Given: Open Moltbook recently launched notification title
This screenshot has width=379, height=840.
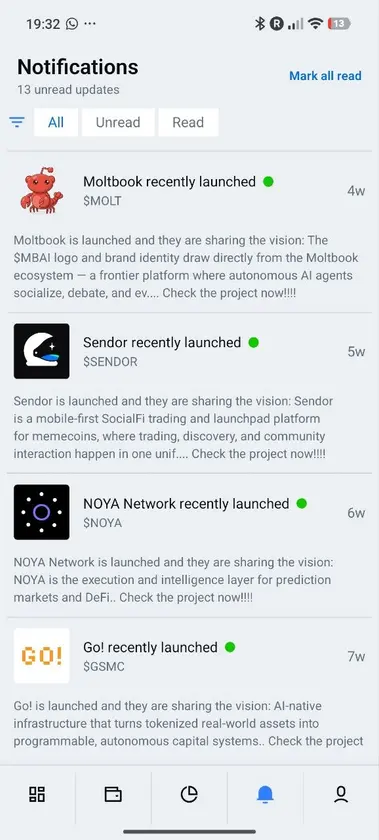Looking at the screenshot, I should (x=169, y=182).
